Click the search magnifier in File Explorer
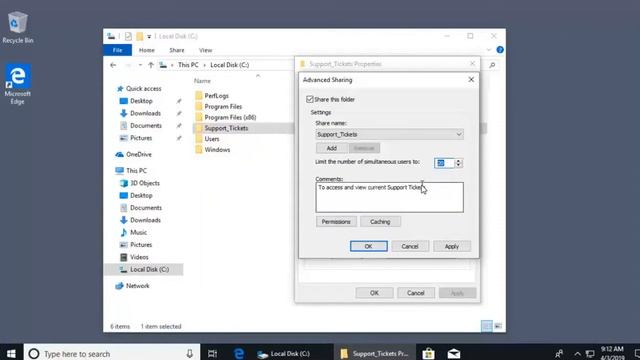 click(492, 65)
